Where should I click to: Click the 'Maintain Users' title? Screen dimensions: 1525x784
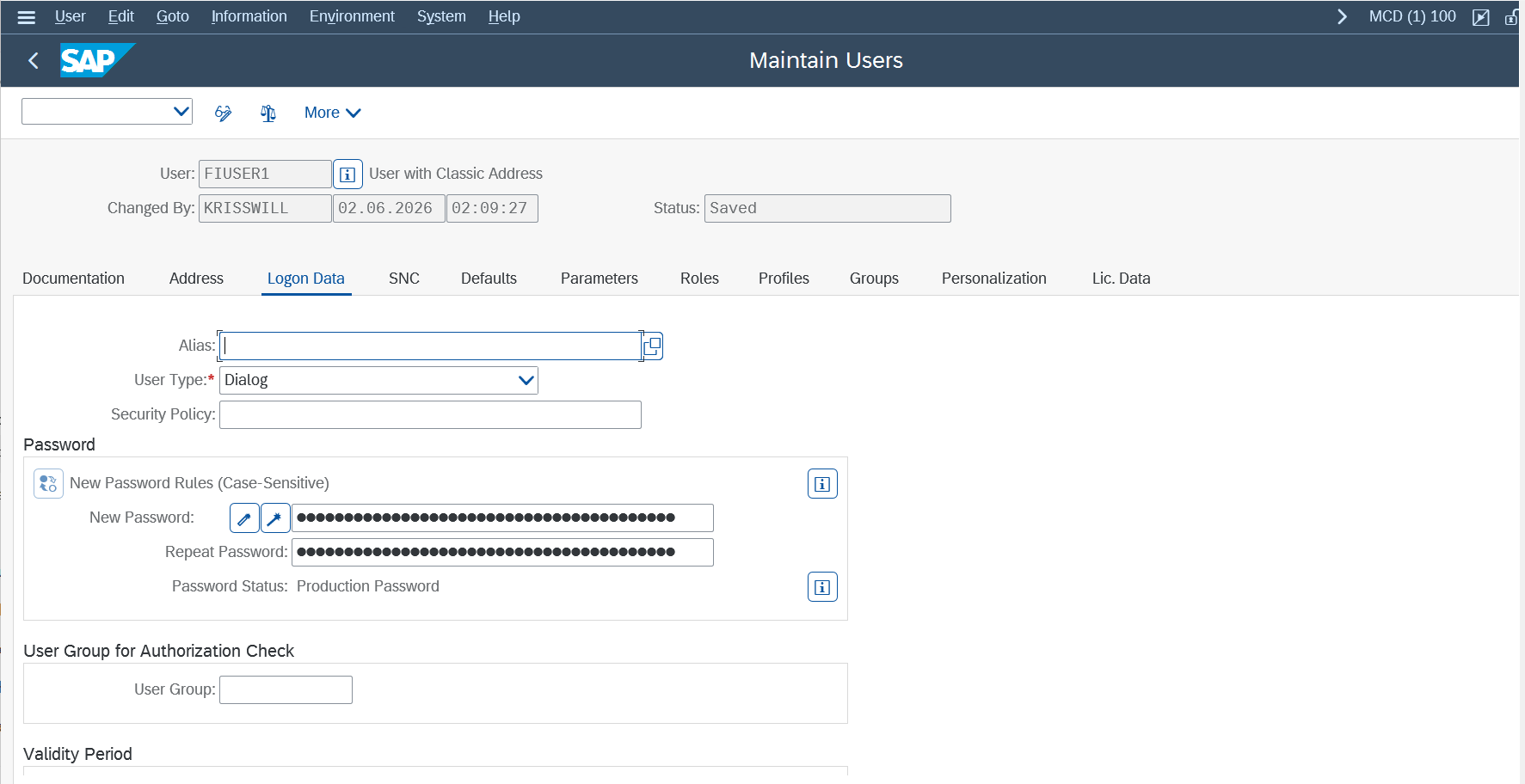[x=827, y=60]
